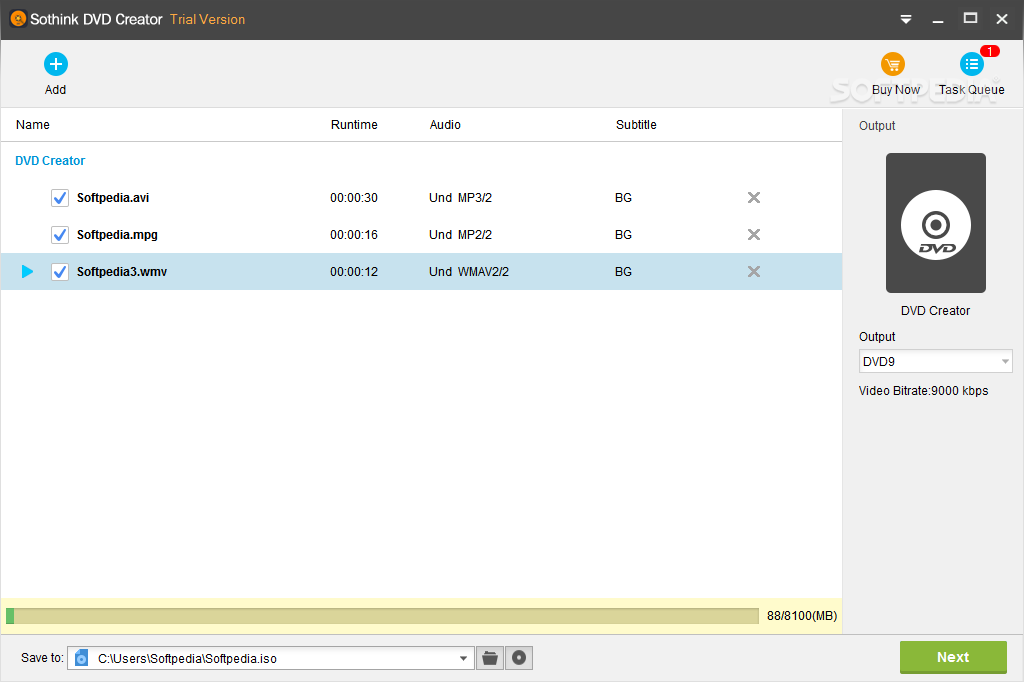Click the Trial Version label
Screen dimensions: 1024x682
click(208, 20)
